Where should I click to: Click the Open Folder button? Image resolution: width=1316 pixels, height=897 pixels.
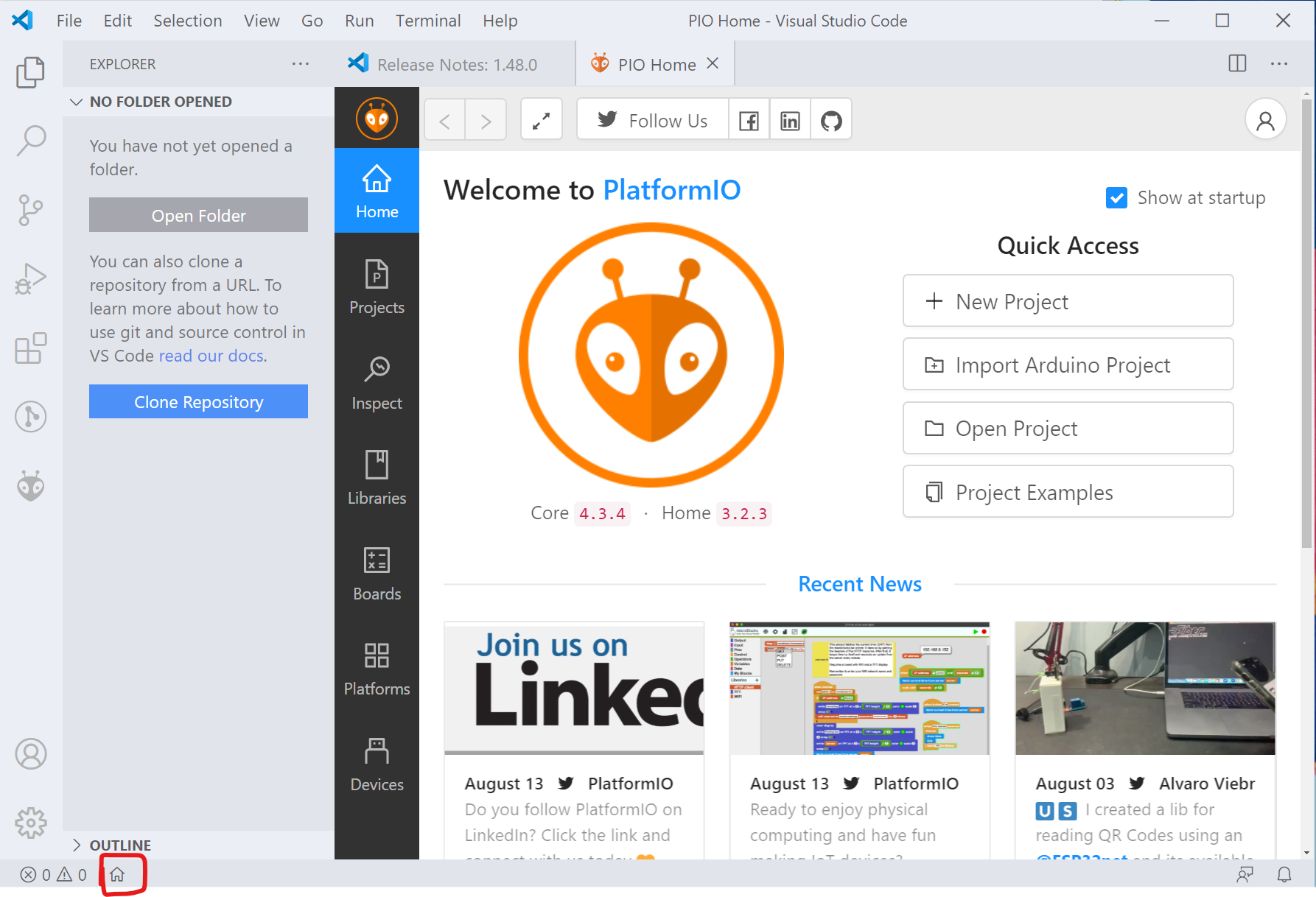click(198, 215)
